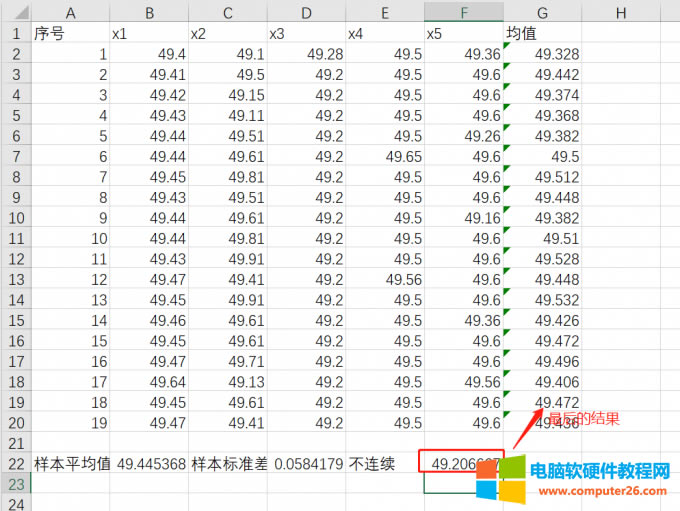
Task: Click the red-outlined result cell in row 22
Action: (x=462, y=463)
